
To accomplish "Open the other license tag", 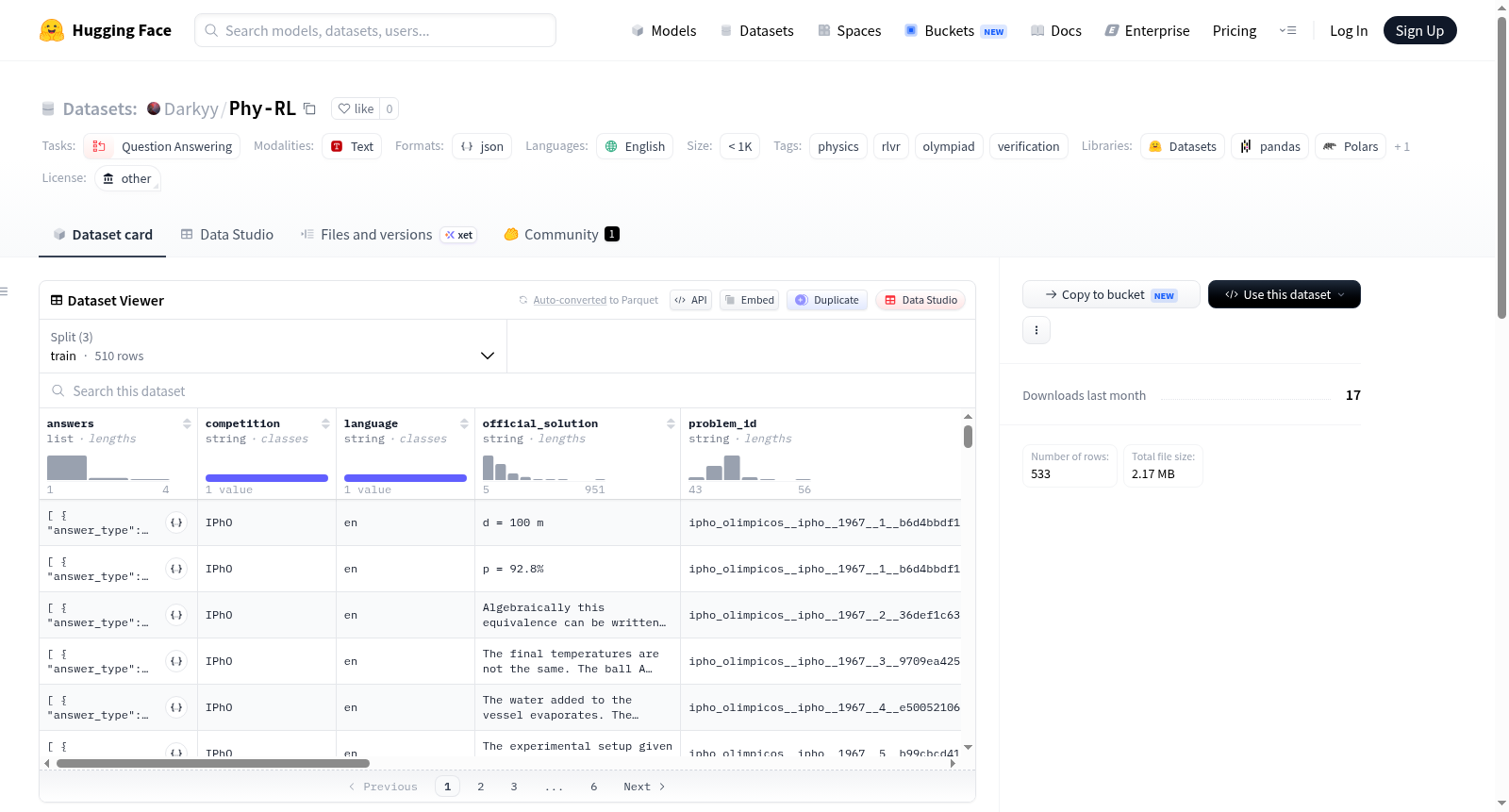I will [x=127, y=178].
